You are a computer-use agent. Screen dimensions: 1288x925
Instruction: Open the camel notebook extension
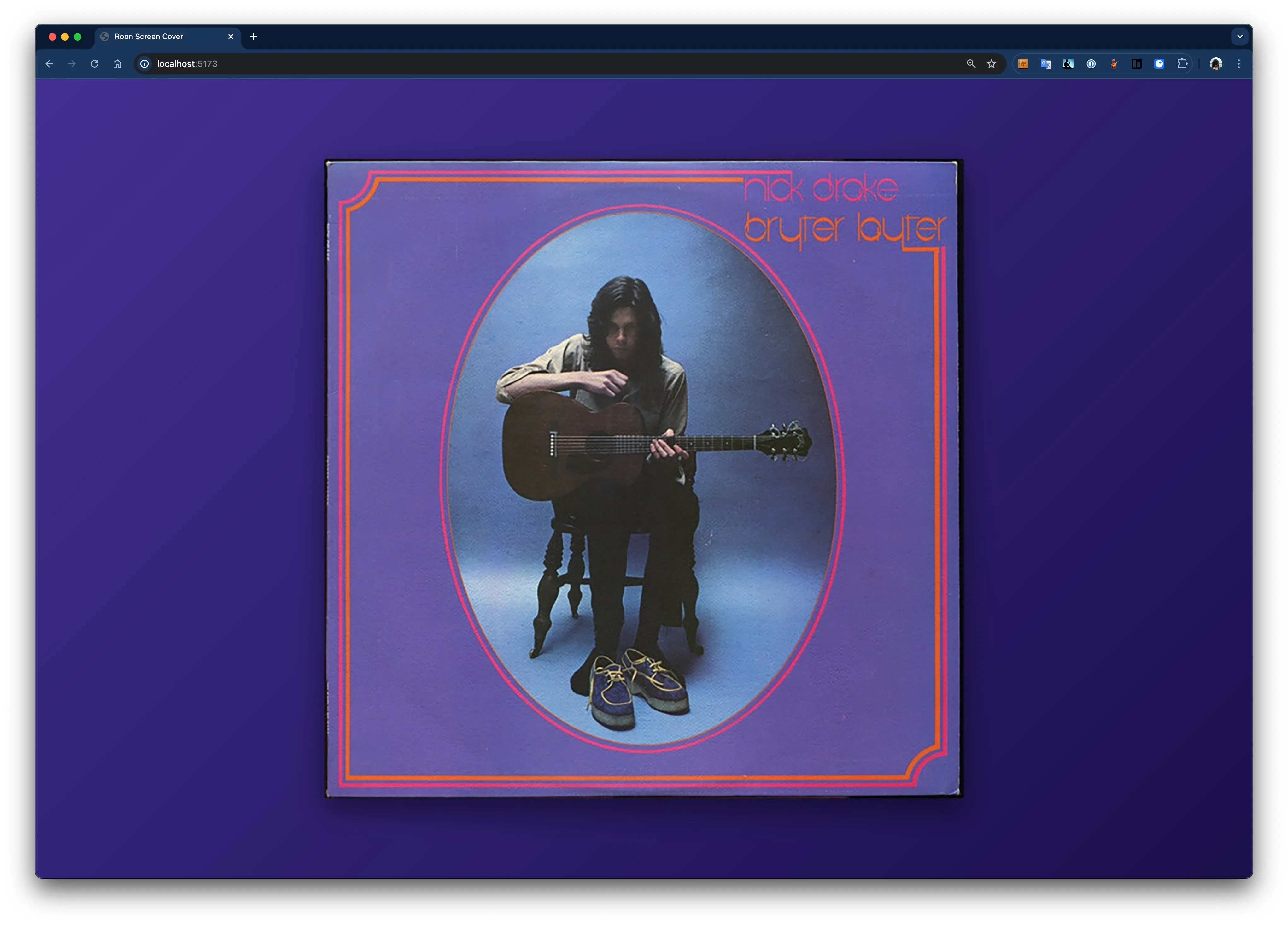click(x=1023, y=64)
